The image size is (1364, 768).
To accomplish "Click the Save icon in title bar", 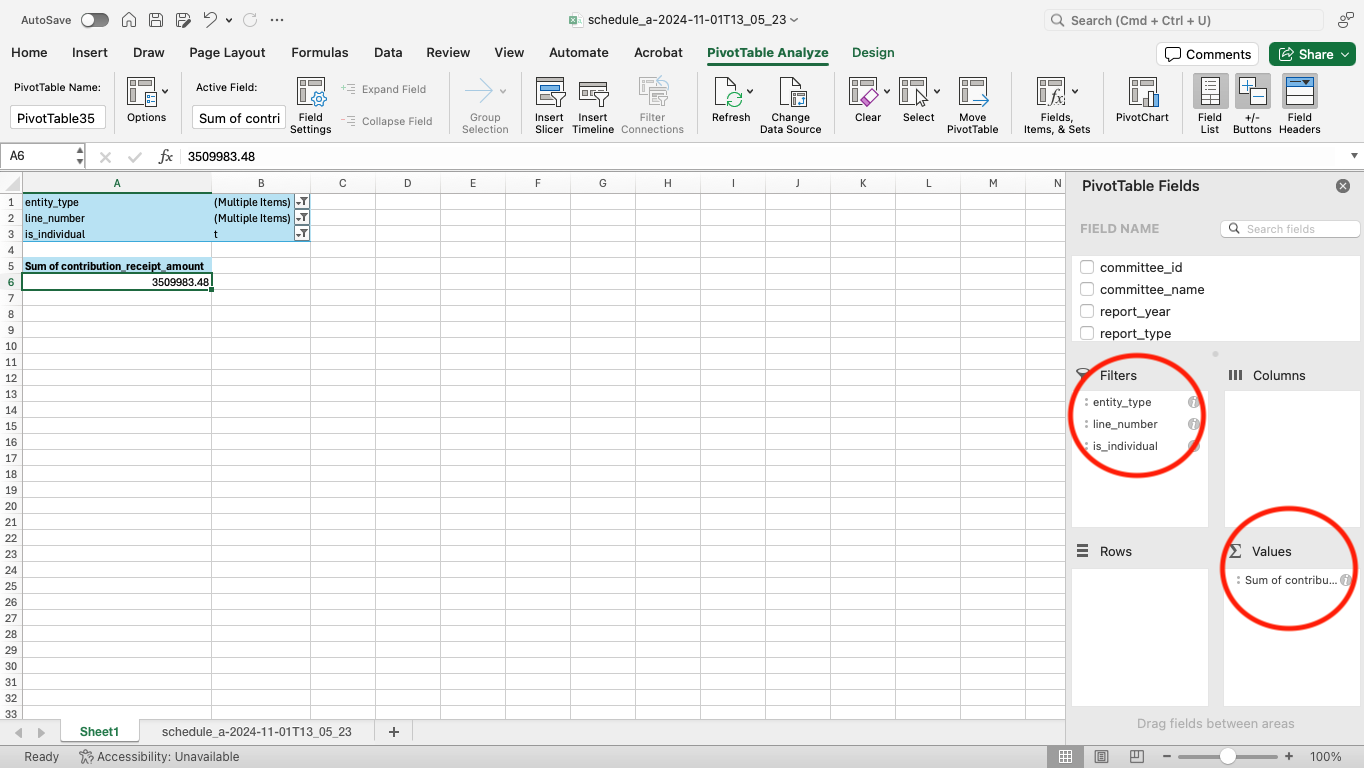I will coord(156,20).
